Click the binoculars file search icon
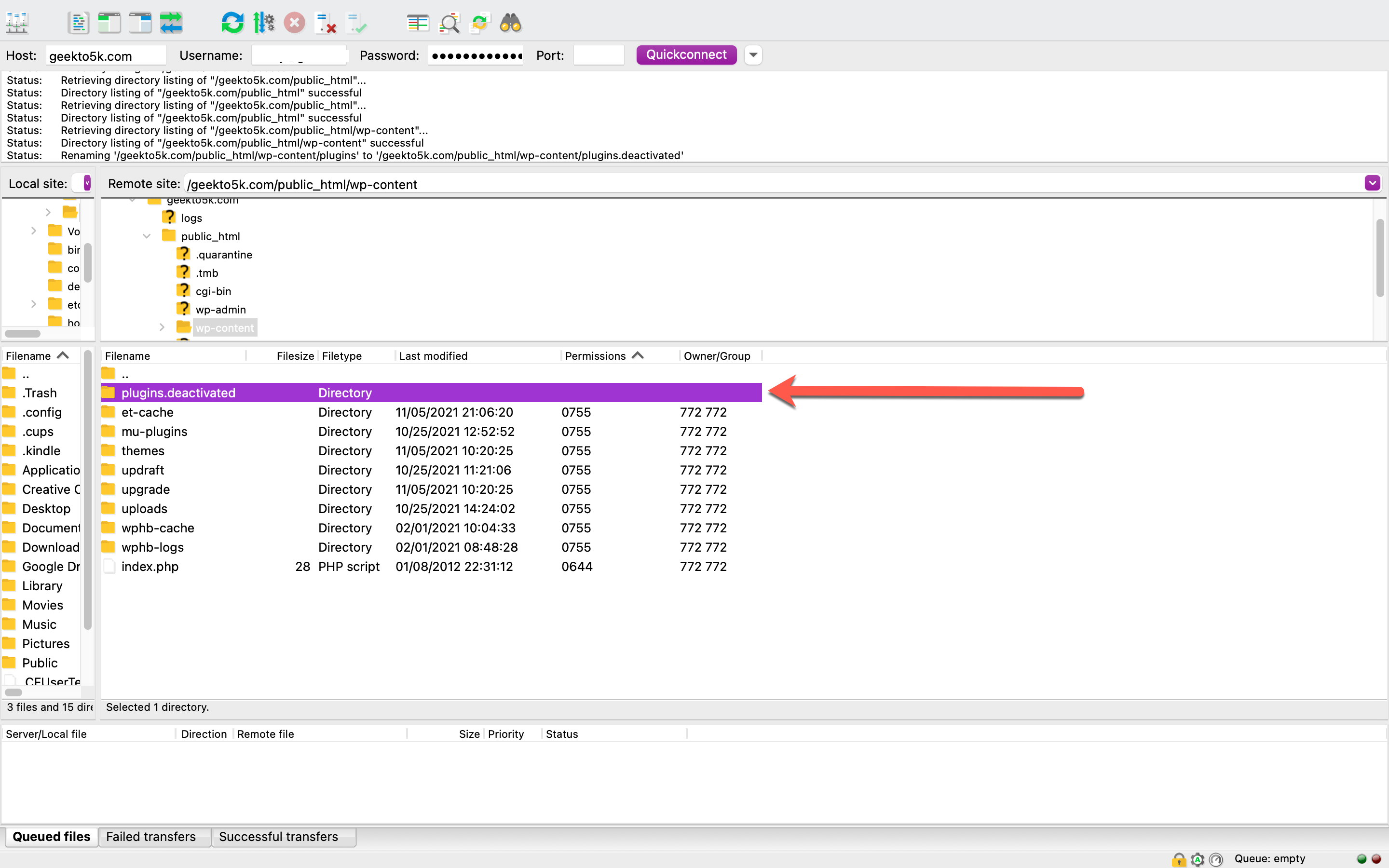This screenshot has height=868, width=1389. point(510,23)
